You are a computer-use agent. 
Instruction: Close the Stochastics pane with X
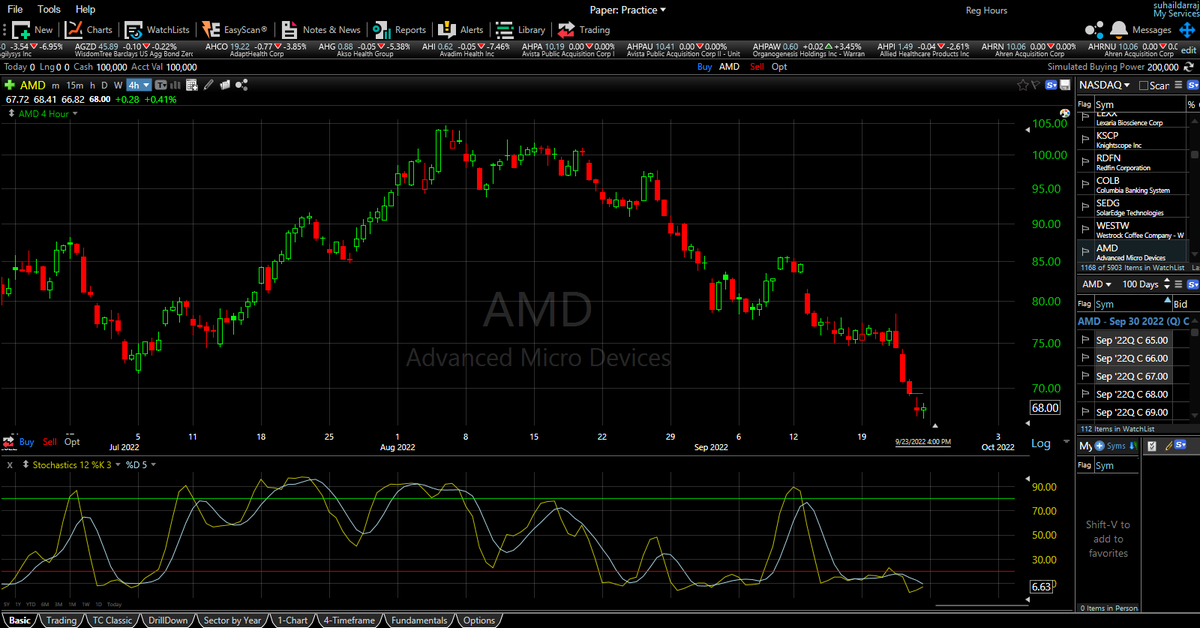click(9, 465)
